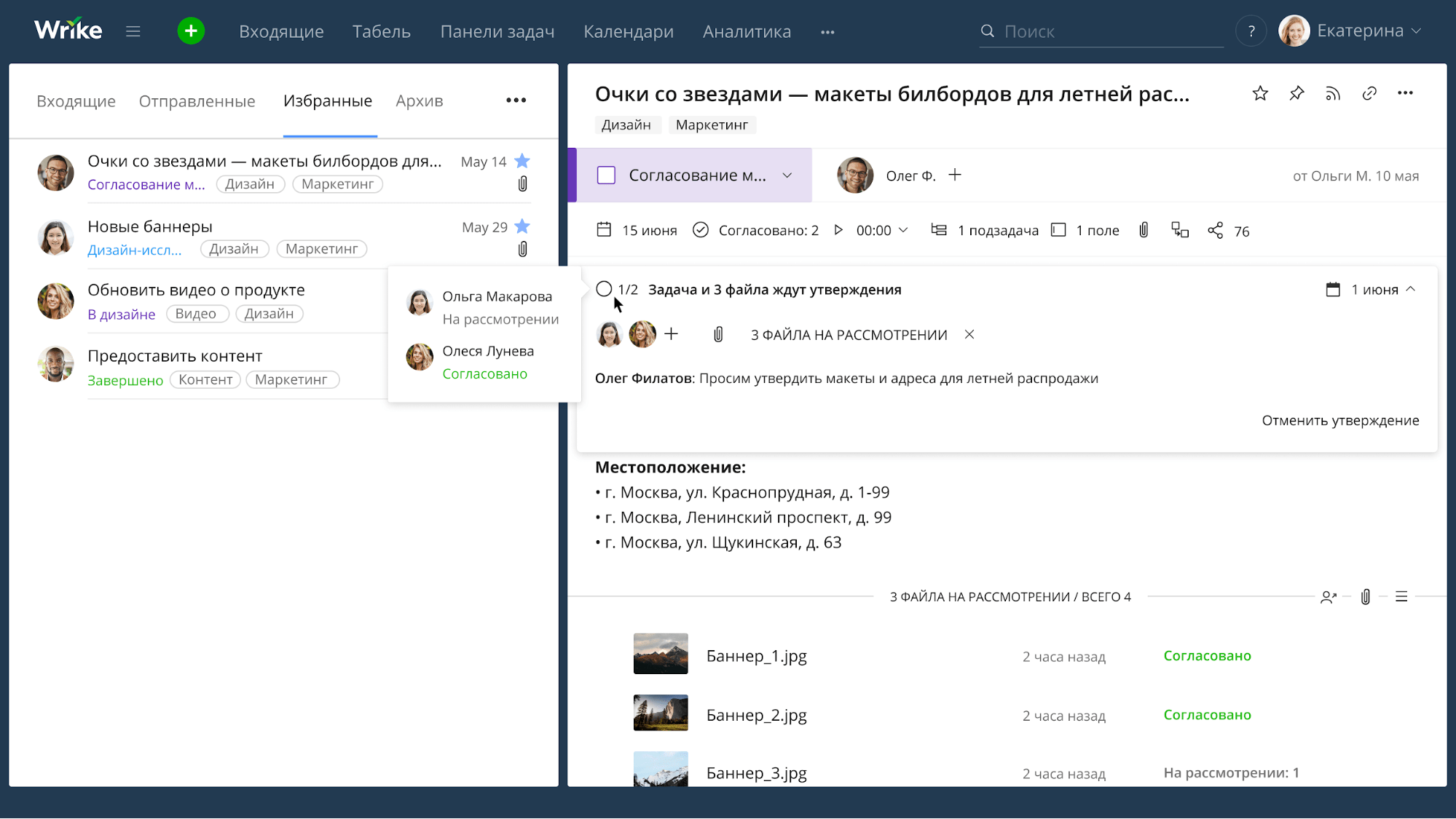This screenshot has width=1456, height=819.
Task: Start the timer play button
Action: tap(838, 230)
